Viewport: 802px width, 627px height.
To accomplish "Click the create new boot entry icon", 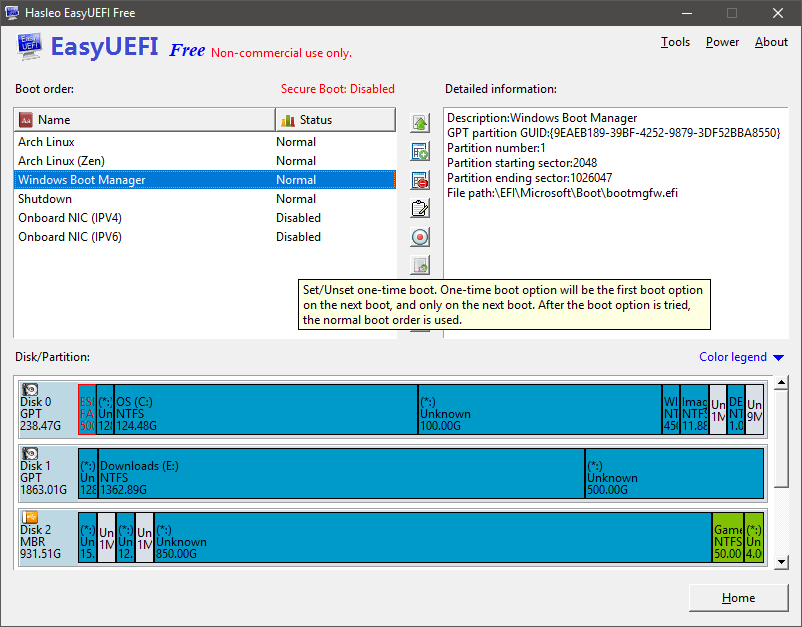I will [x=420, y=152].
